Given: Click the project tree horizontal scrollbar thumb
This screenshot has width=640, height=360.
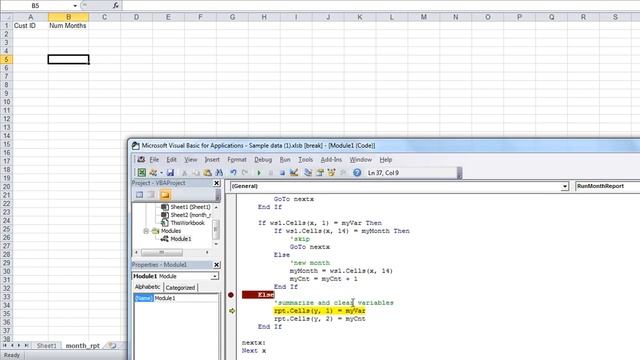Looking at the screenshot, I should (162, 252).
